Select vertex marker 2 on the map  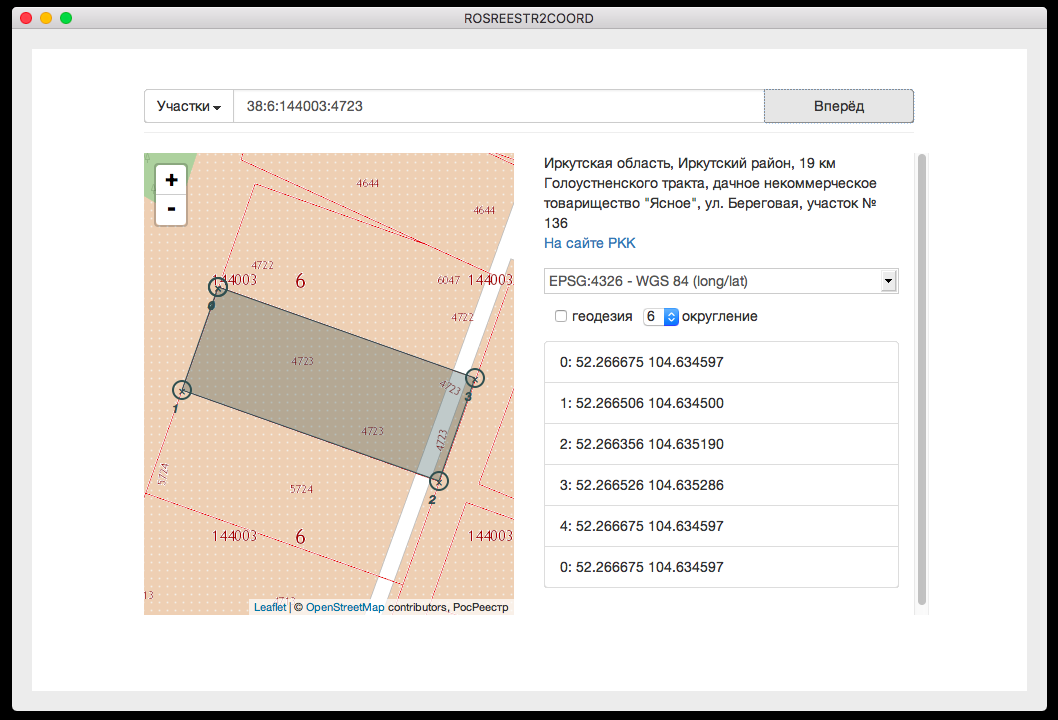(x=438, y=481)
